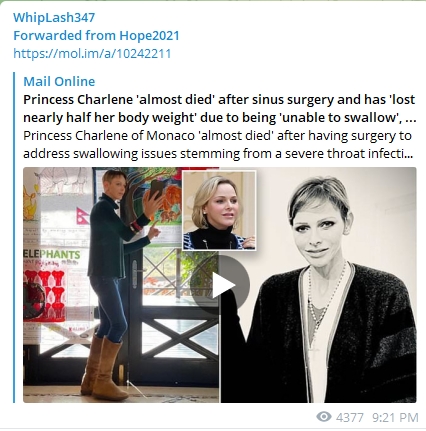Click the article description starting 'Princess Charlene of Monaco'
The height and width of the screenshot is (431, 426).
click(x=218, y=145)
